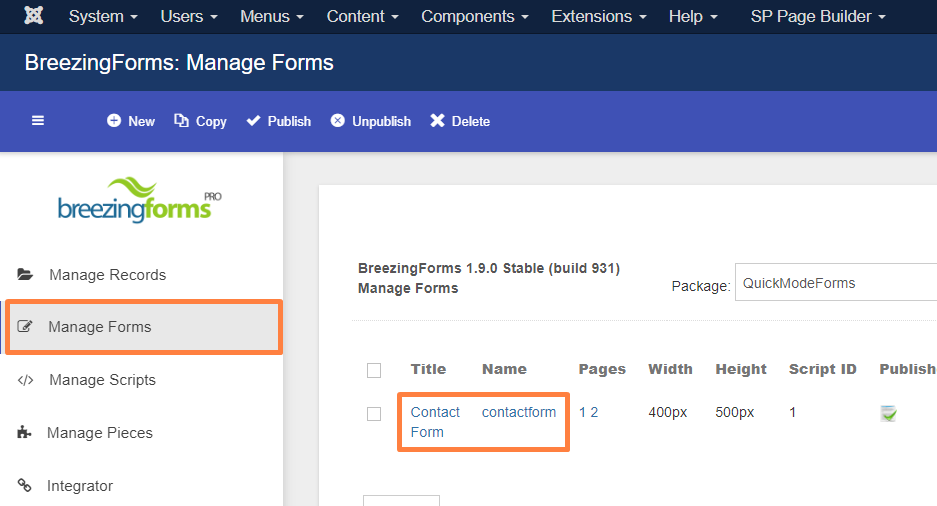Click the BreezingForms 1.9.0 Stable version text
This screenshot has width=937, height=506.
point(489,268)
